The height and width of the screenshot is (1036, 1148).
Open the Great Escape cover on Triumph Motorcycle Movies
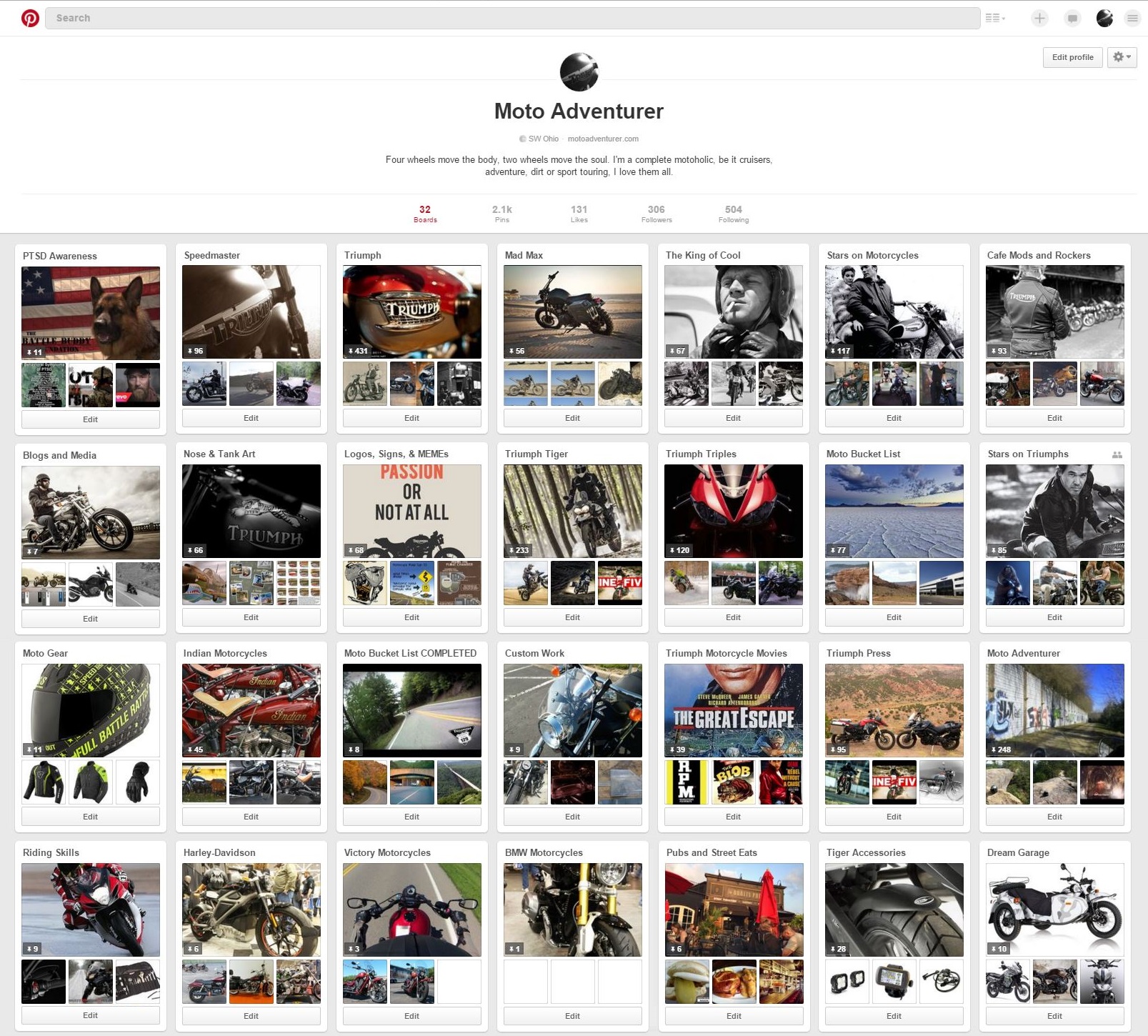pos(734,710)
